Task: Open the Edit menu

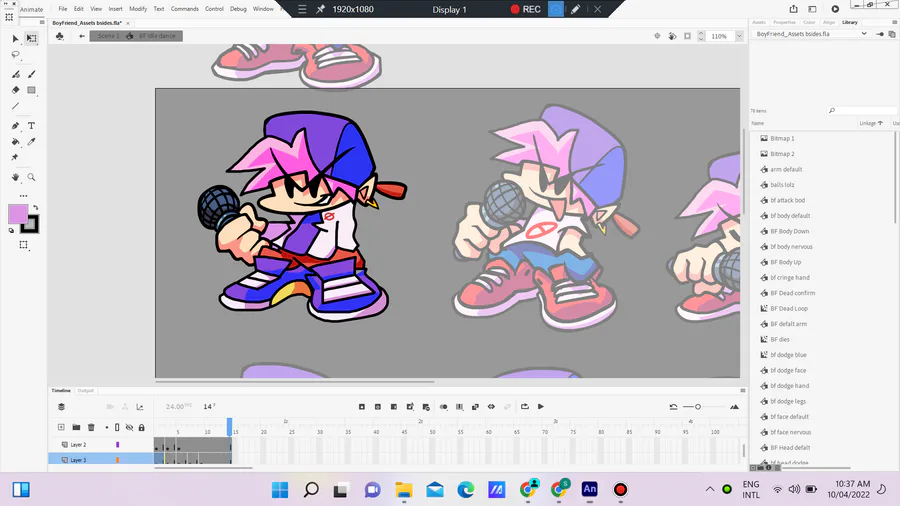Action: point(79,9)
